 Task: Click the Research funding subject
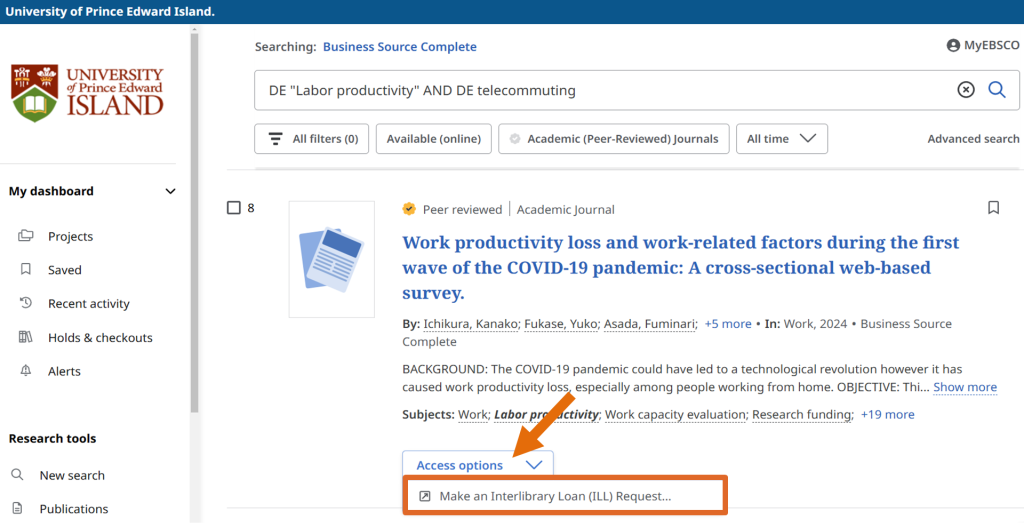click(x=803, y=415)
